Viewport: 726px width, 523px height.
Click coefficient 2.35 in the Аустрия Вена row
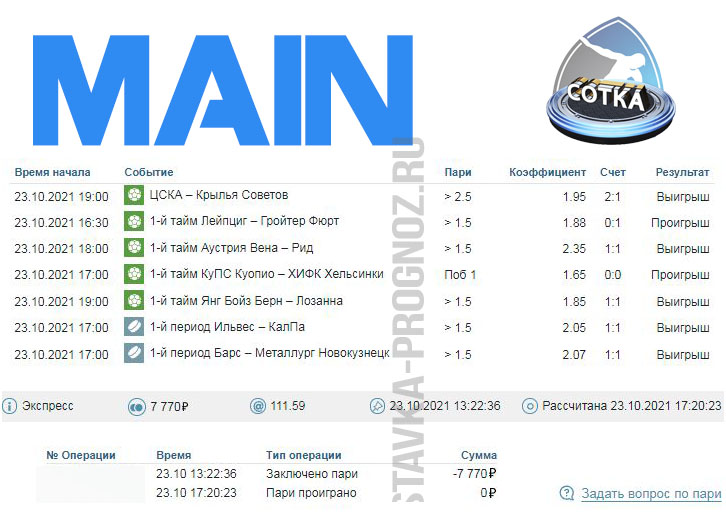click(x=574, y=249)
